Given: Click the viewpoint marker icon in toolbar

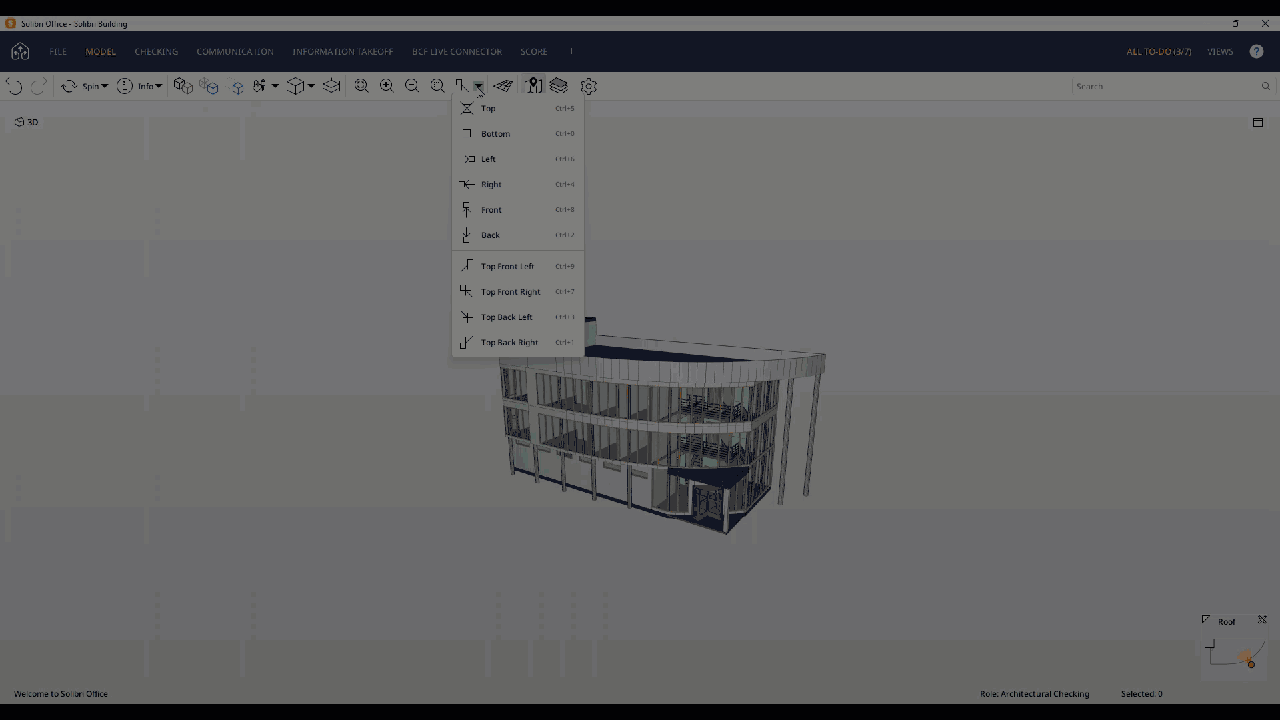Looking at the screenshot, I should 534,86.
